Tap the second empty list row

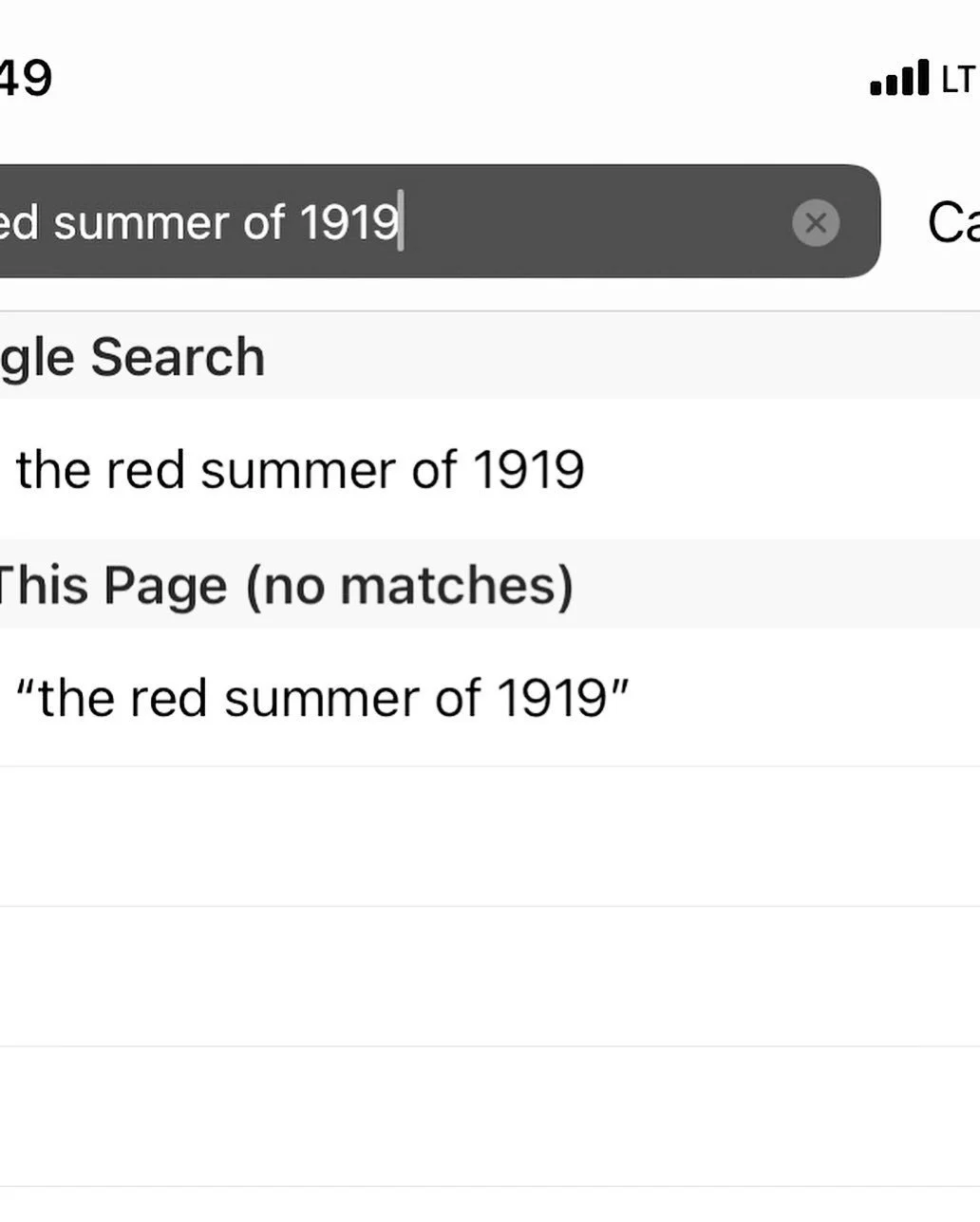tap(490, 976)
